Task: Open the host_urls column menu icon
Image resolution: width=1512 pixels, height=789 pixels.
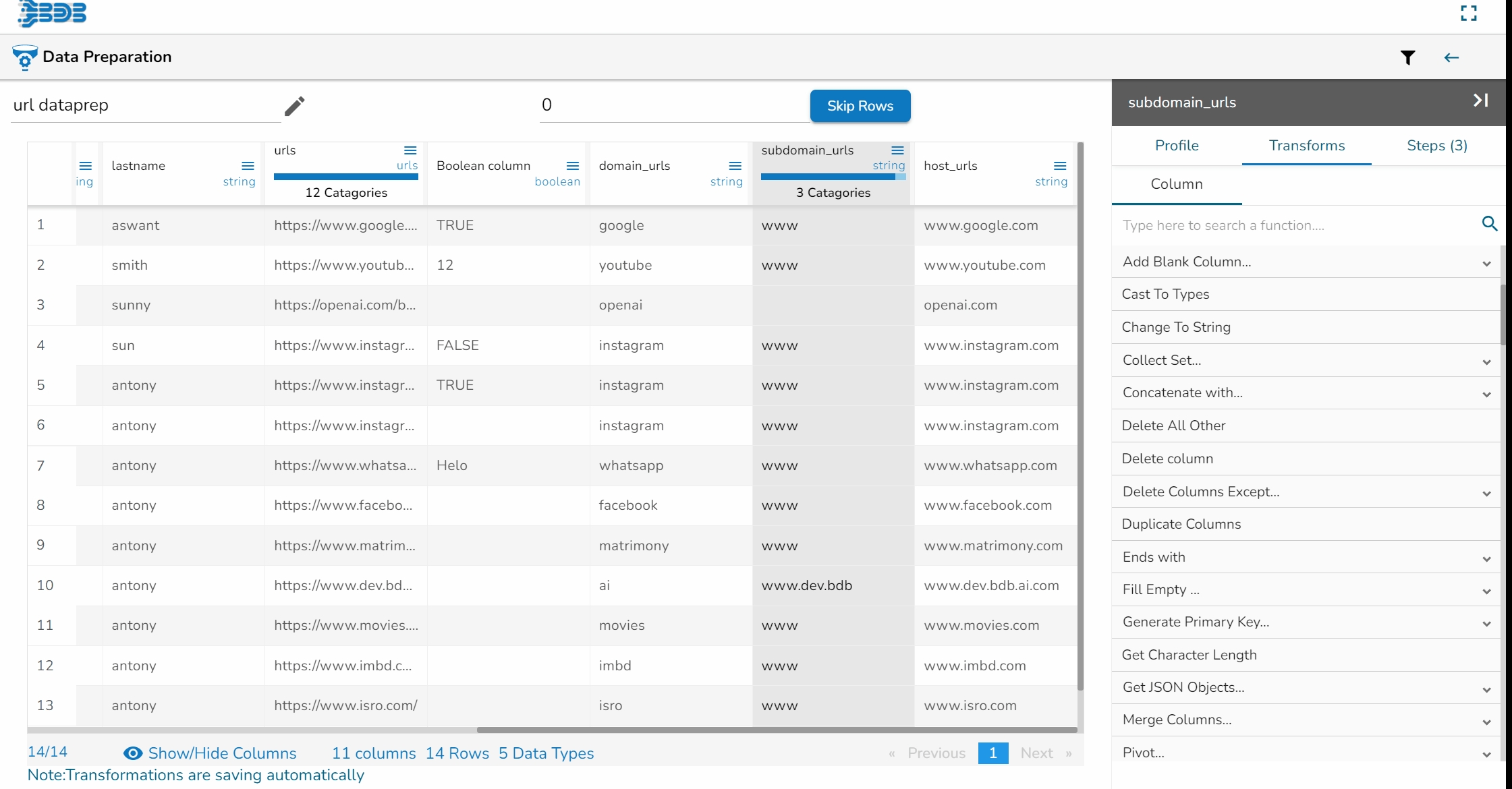Action: coord(1060,166)
